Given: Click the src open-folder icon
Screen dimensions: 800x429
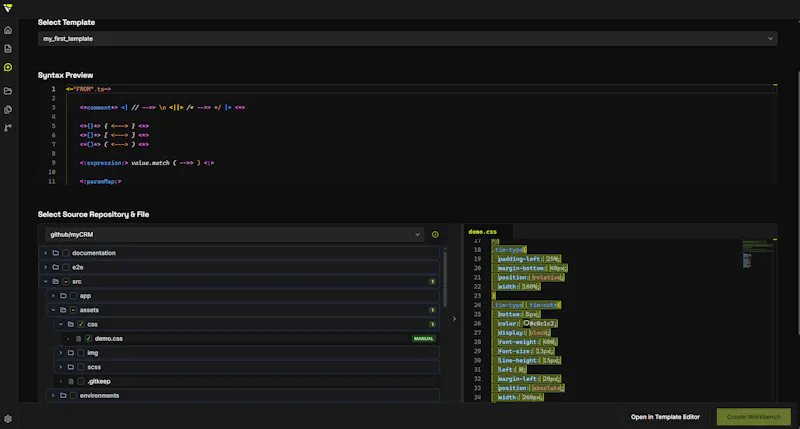Looking at the screenshot, I should pos(56,282).
